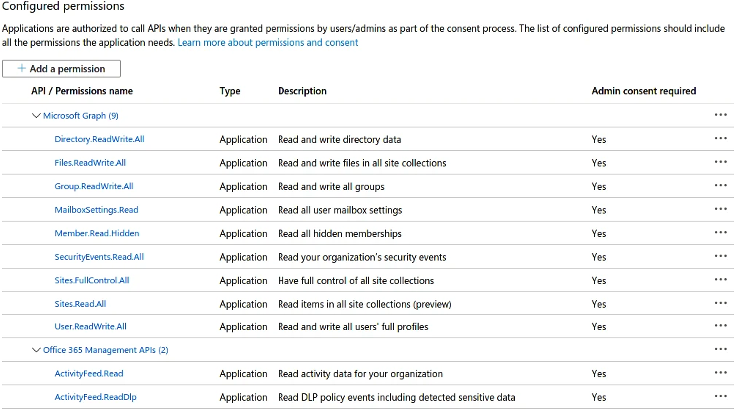Select 'Read and write all users' full profiles' text
Image resolution: width=742 pixels, height=410 pixels.
[x=353, y=327]
